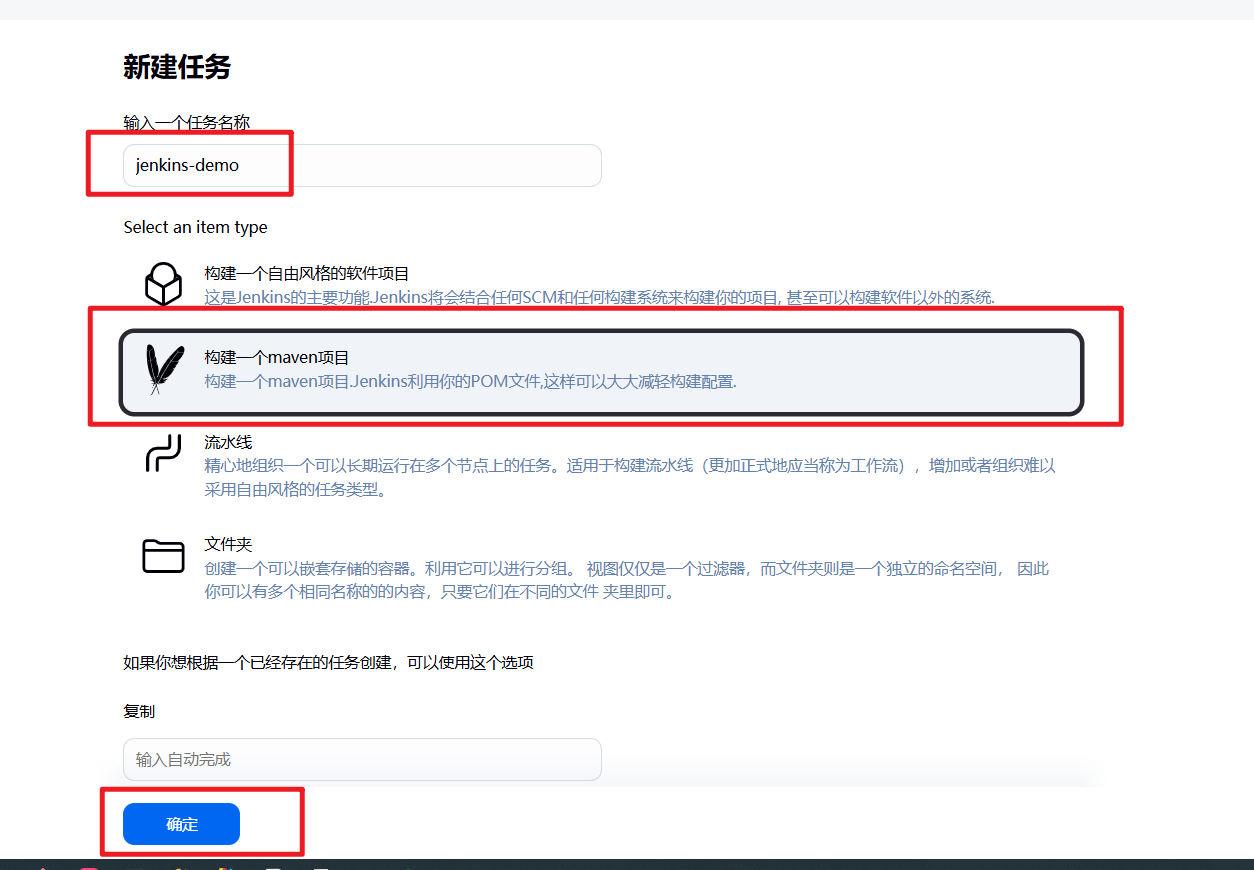1254x870 pixels.
Task: Click the folder description starting 创建一个可以嵌套存储的容器
Action: click(x=627, y=580)
